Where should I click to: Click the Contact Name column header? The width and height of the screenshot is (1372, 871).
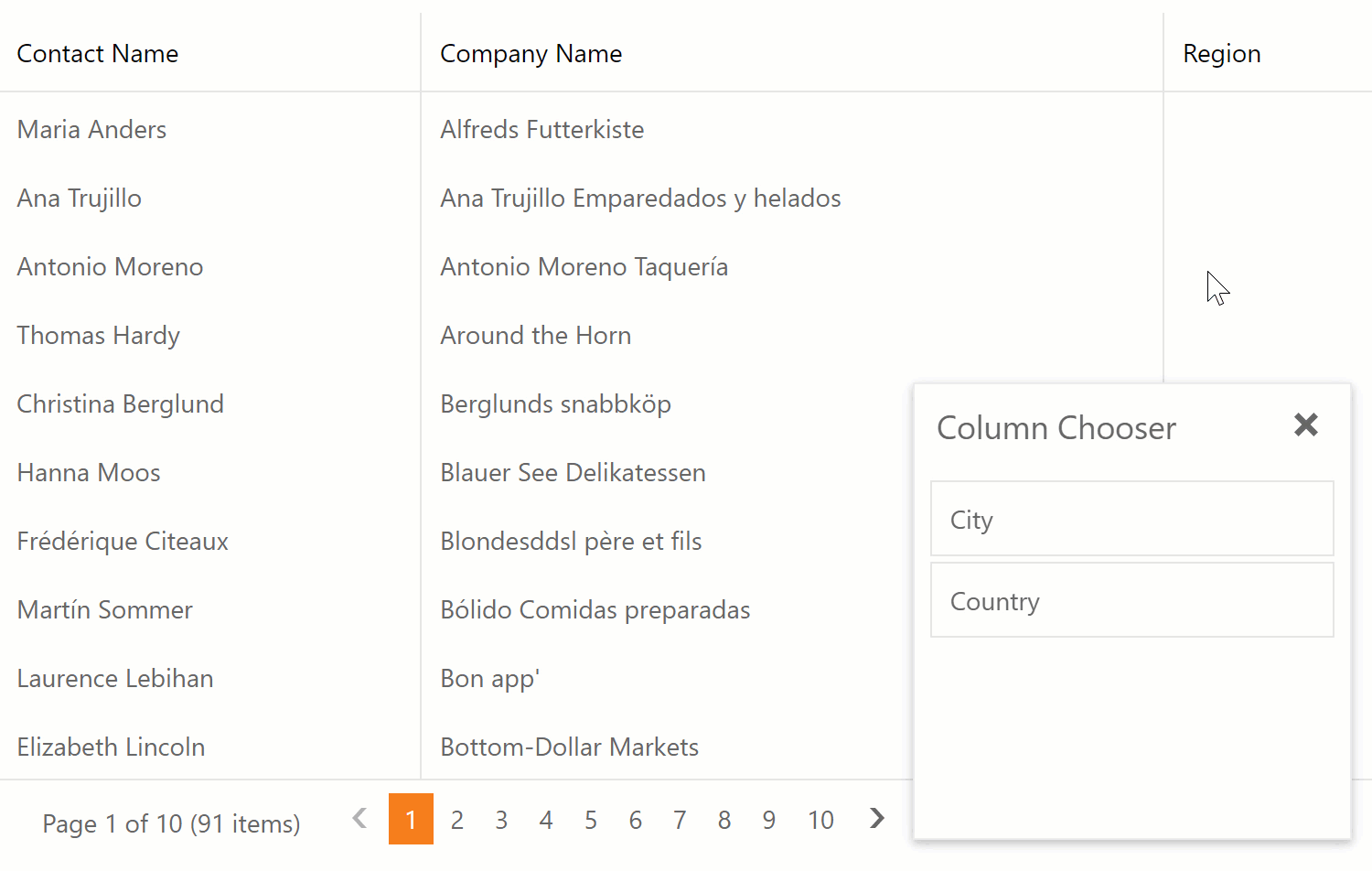pyautogui.click(x=98, y=54)
